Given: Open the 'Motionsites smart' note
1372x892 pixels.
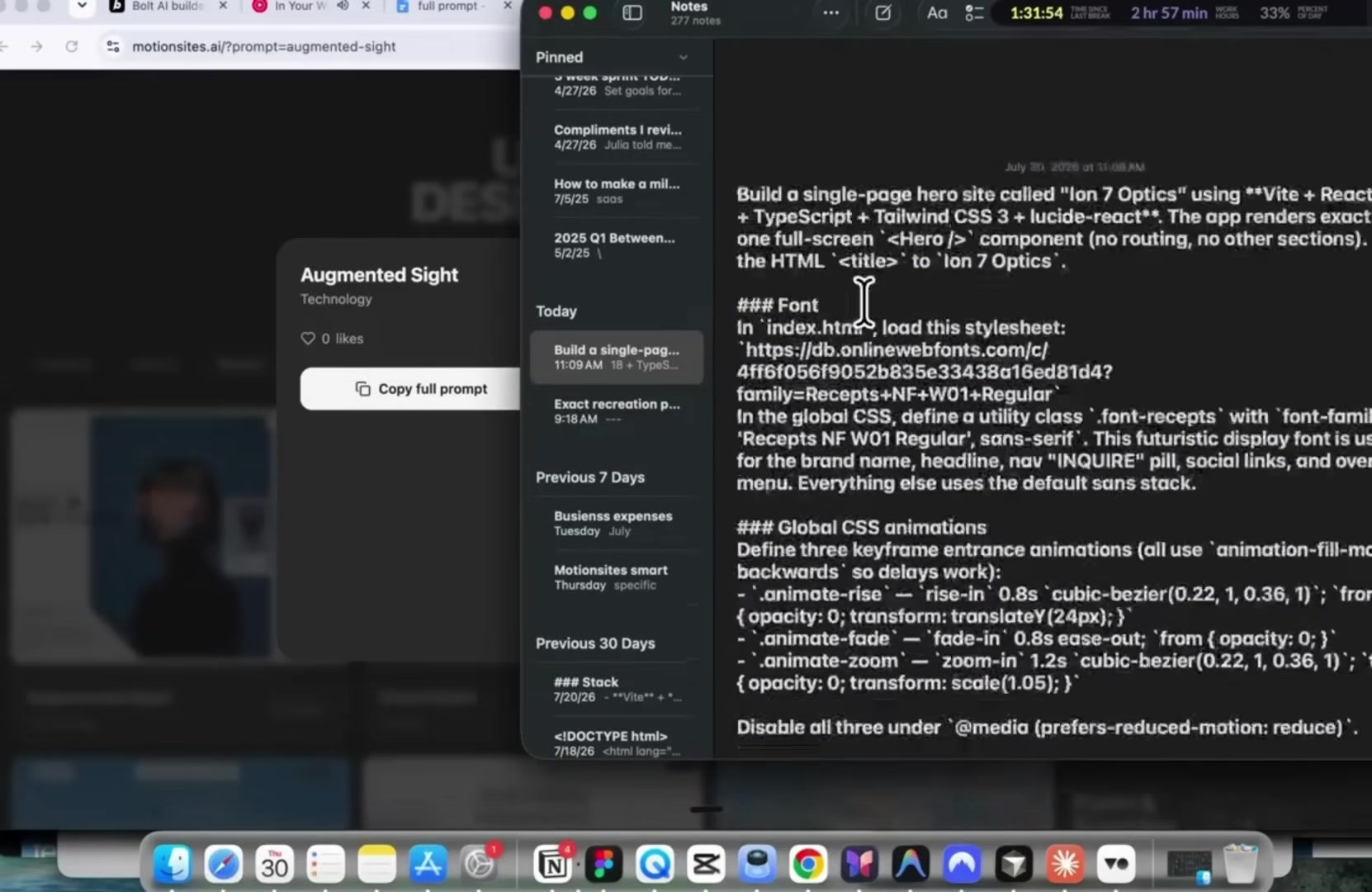Looking at the screenshot, I should 617,576.
